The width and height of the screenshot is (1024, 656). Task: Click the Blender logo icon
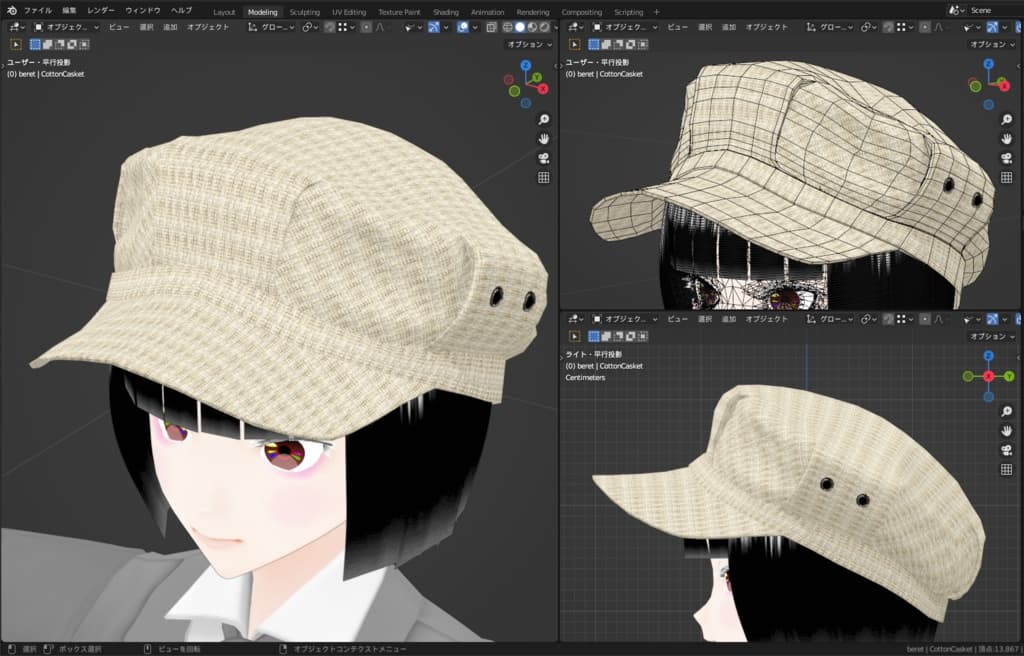(11, 10)
